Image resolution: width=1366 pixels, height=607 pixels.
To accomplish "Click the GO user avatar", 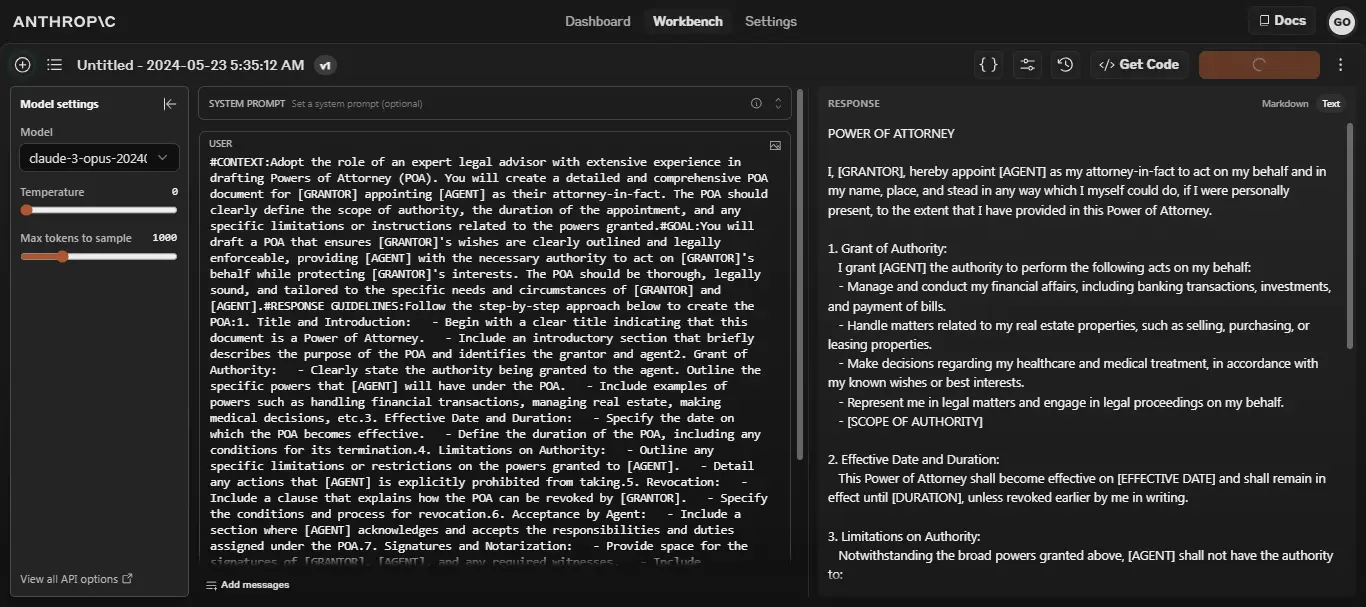I will (x=1341, y=21).
